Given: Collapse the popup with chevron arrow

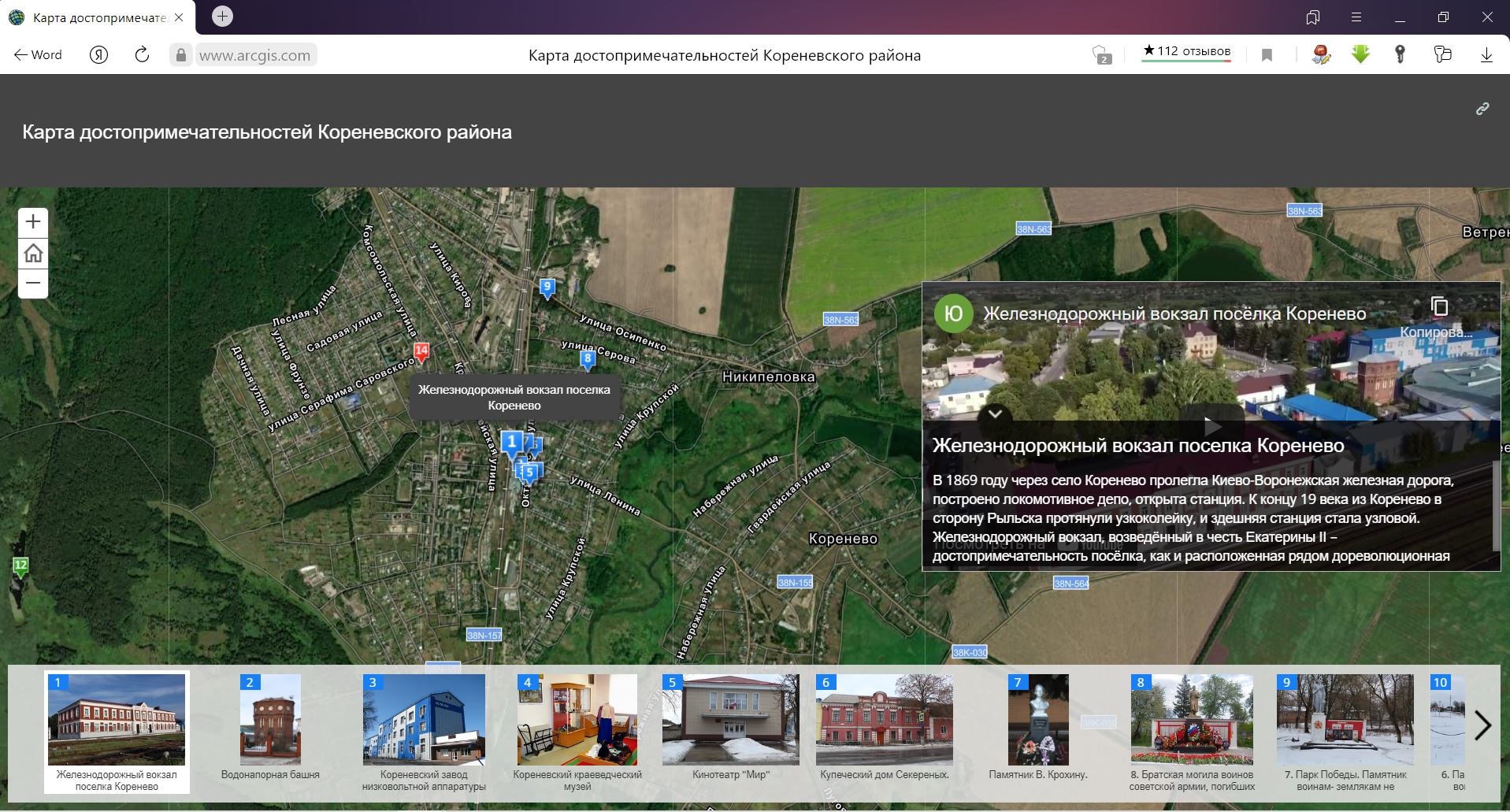Looking at the screenshot, I should (x=995, y=413).
